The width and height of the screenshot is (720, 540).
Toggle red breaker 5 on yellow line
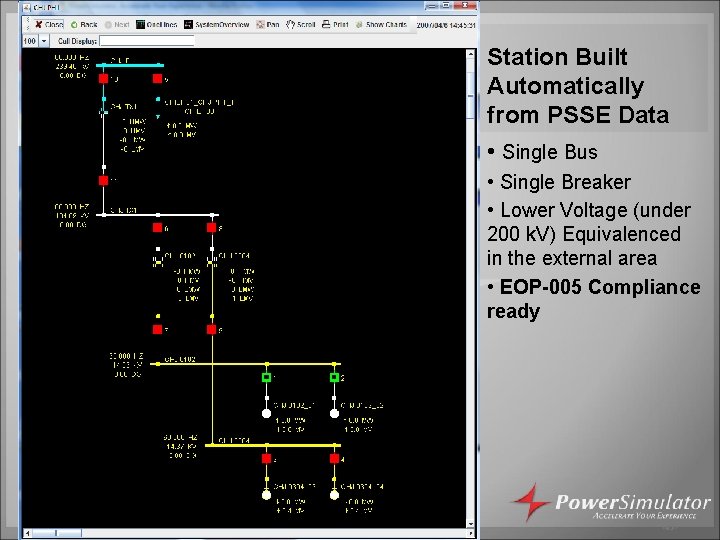[x=212, y=330]
